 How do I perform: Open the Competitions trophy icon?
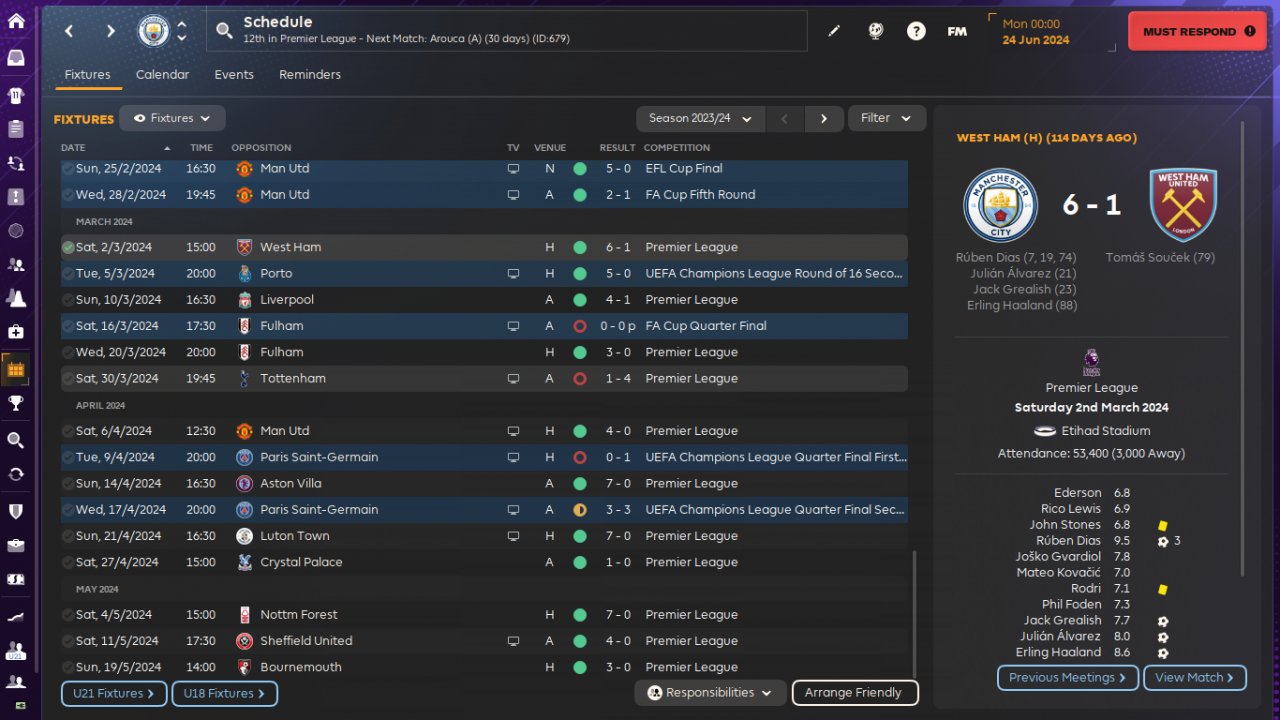(16, 403)
